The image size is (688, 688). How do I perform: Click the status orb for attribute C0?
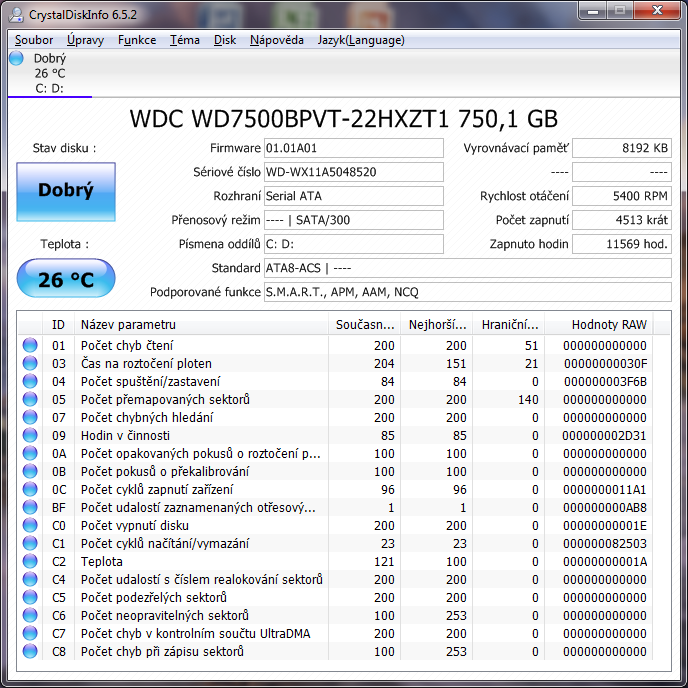(30, 525)
